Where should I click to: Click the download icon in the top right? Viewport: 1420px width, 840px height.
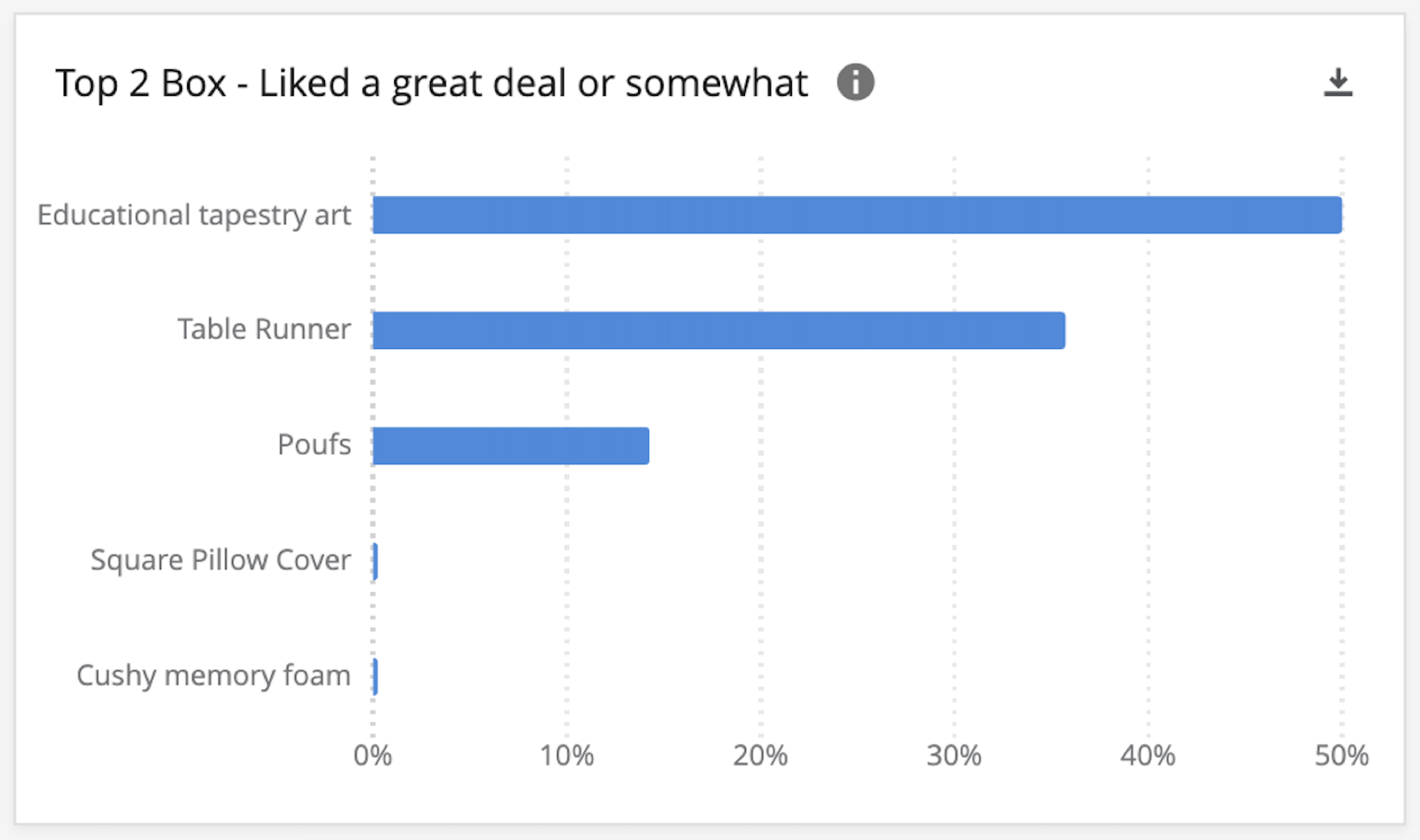click(1339, 82)
